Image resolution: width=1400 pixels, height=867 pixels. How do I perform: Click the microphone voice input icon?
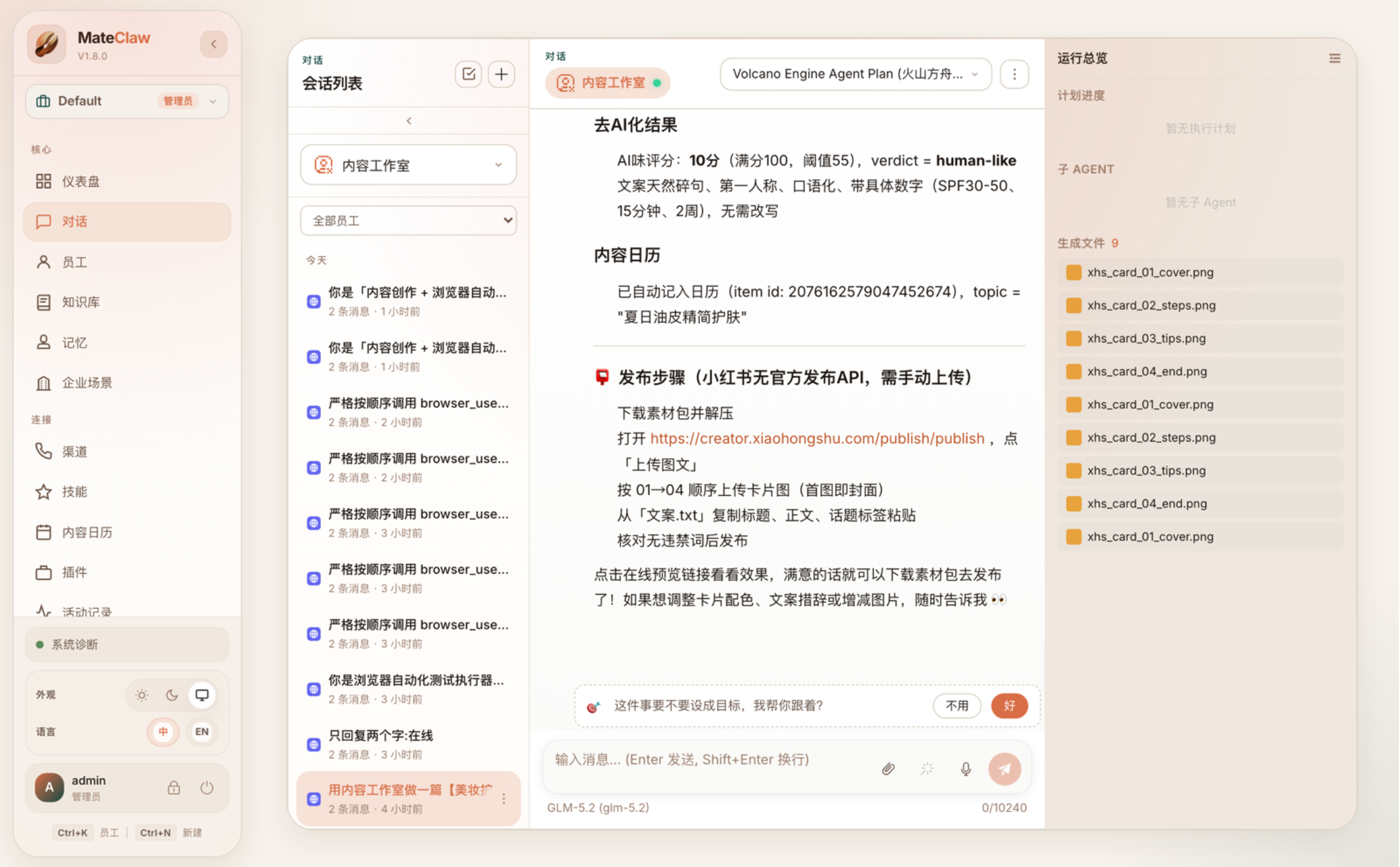[966, 769]
